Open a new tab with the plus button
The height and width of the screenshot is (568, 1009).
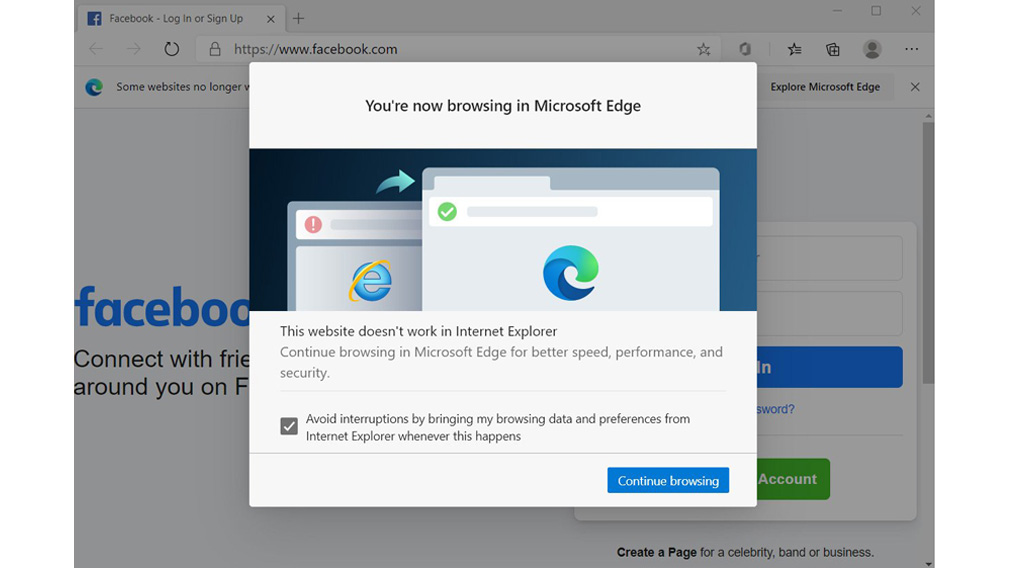point(298,19)
